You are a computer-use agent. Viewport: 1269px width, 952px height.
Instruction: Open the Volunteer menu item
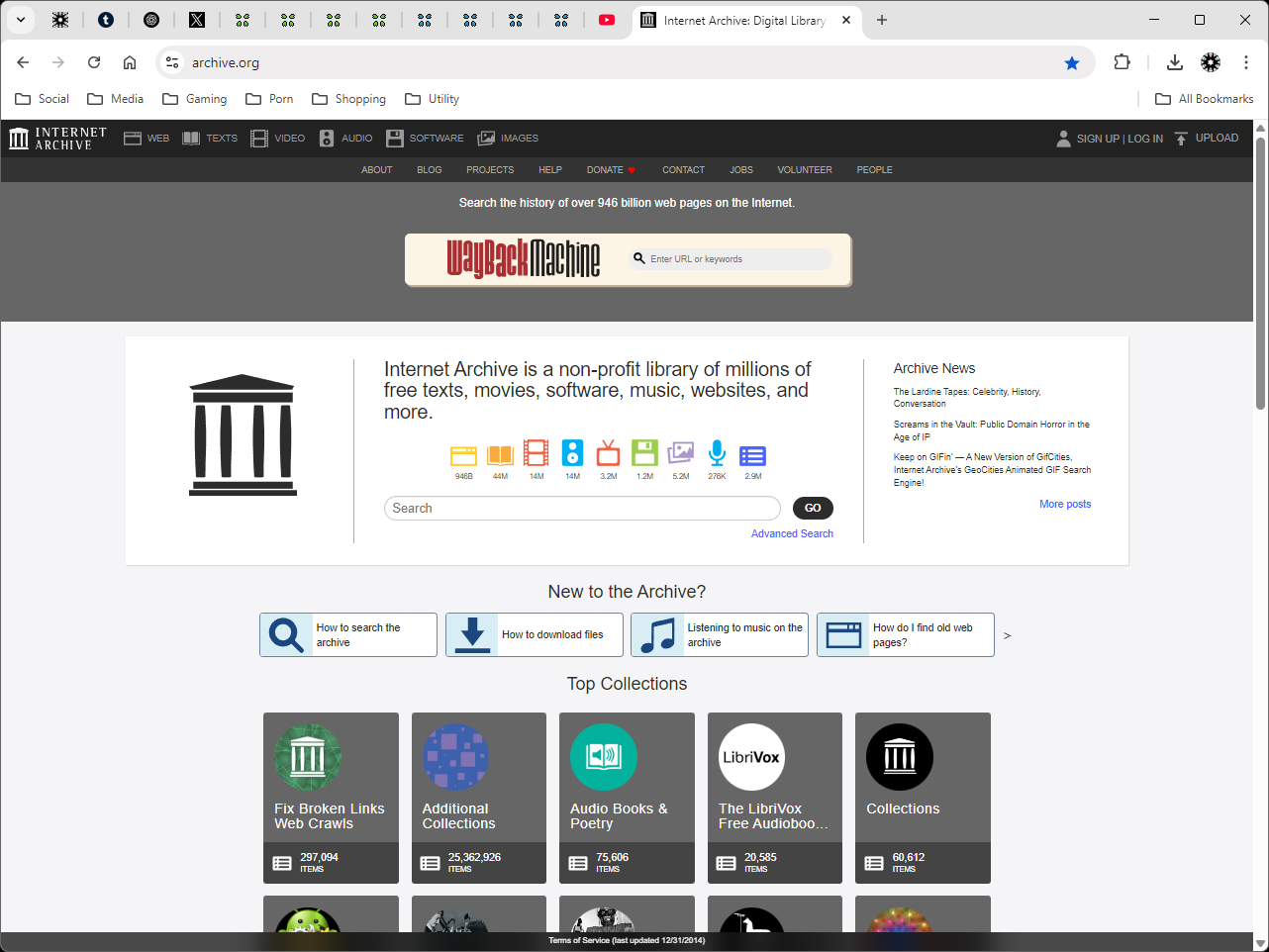pyautogui.click(x=805, y=170)
